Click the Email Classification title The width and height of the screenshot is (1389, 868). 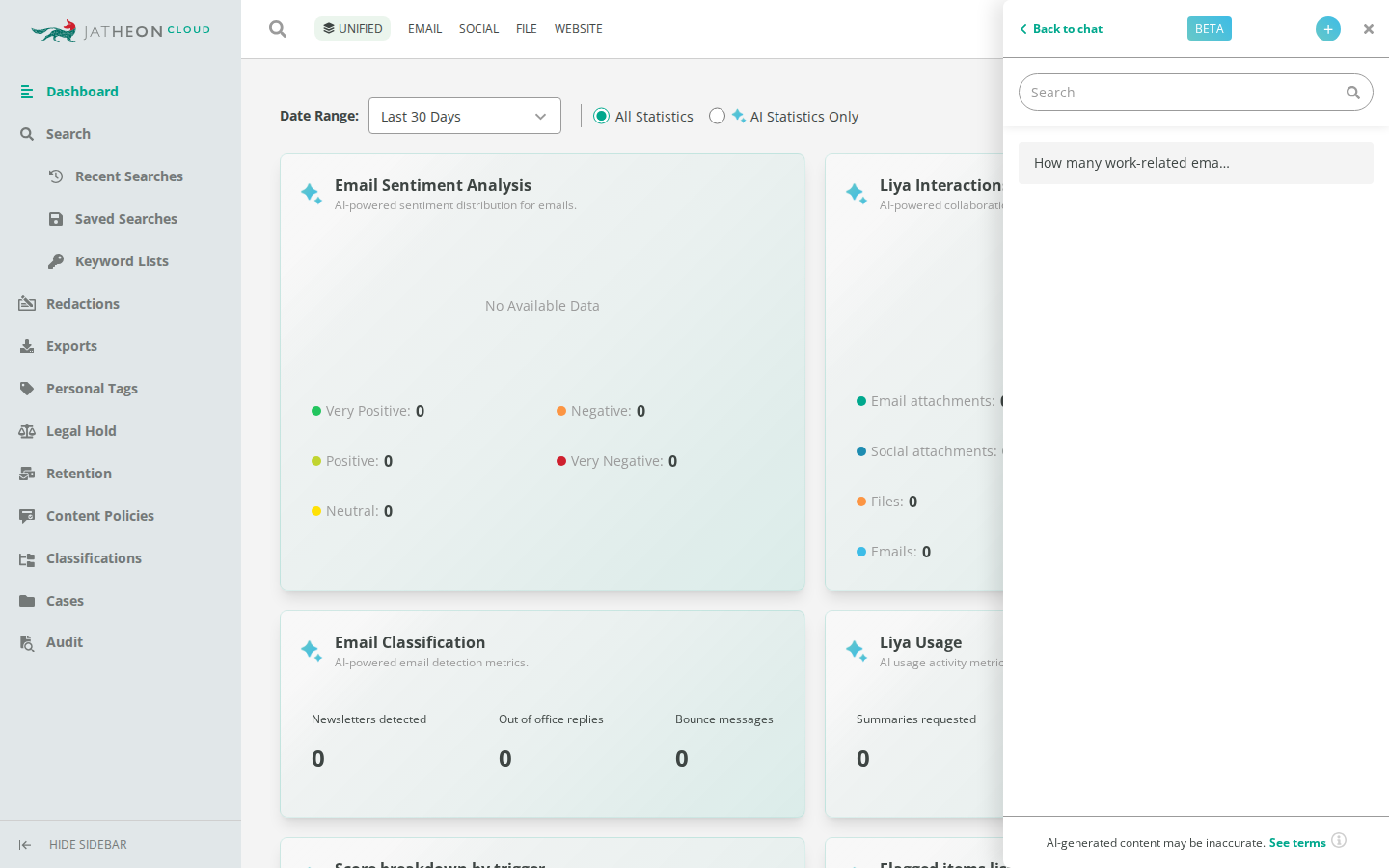coord(410,642)
